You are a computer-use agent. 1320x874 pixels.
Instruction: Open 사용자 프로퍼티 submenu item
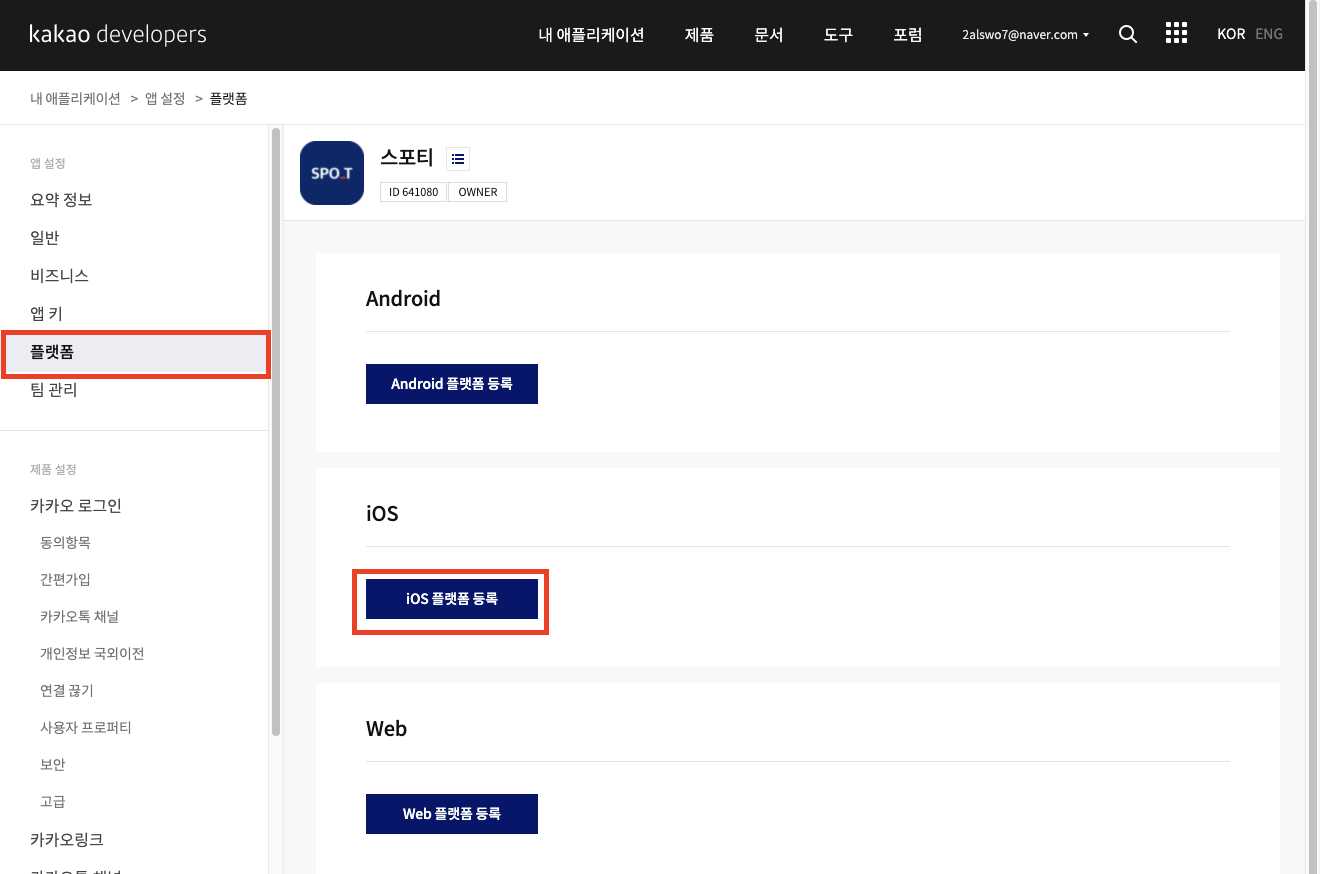(86, 727)
